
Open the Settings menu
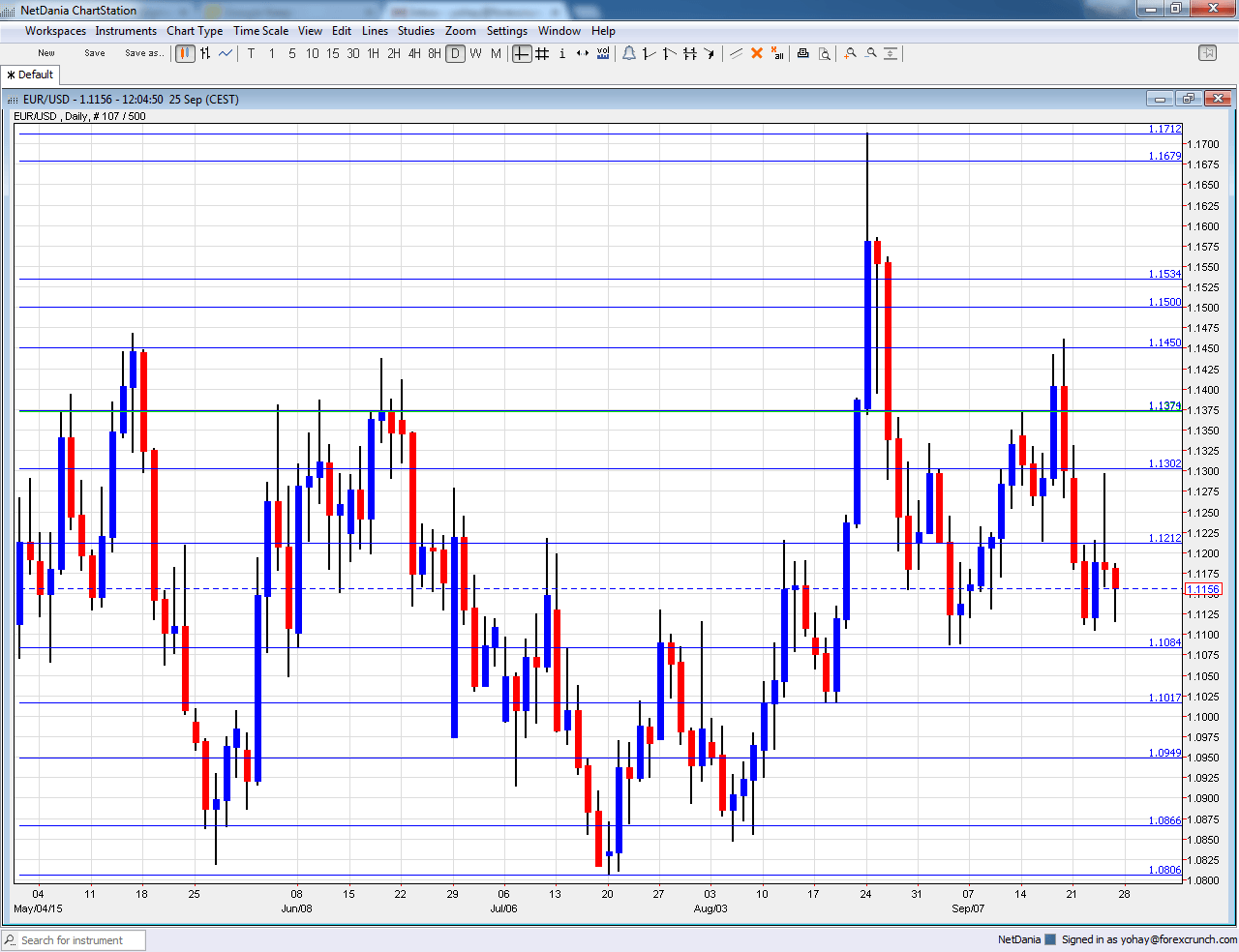click(507, 31)
